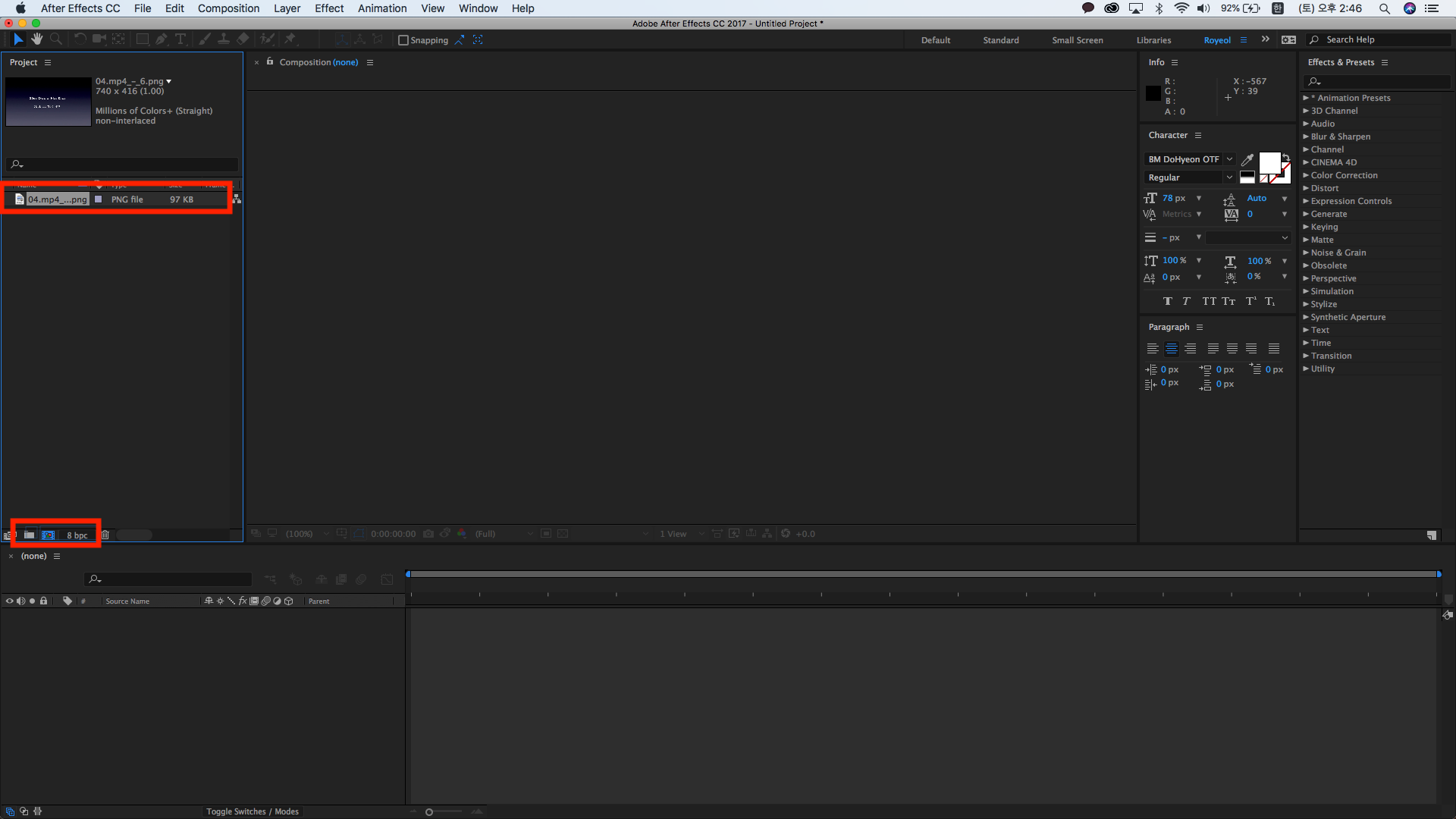This screenshot has height=819, width=1456.
Task: Click the Create New Composition icon
Action: [48, 535]
